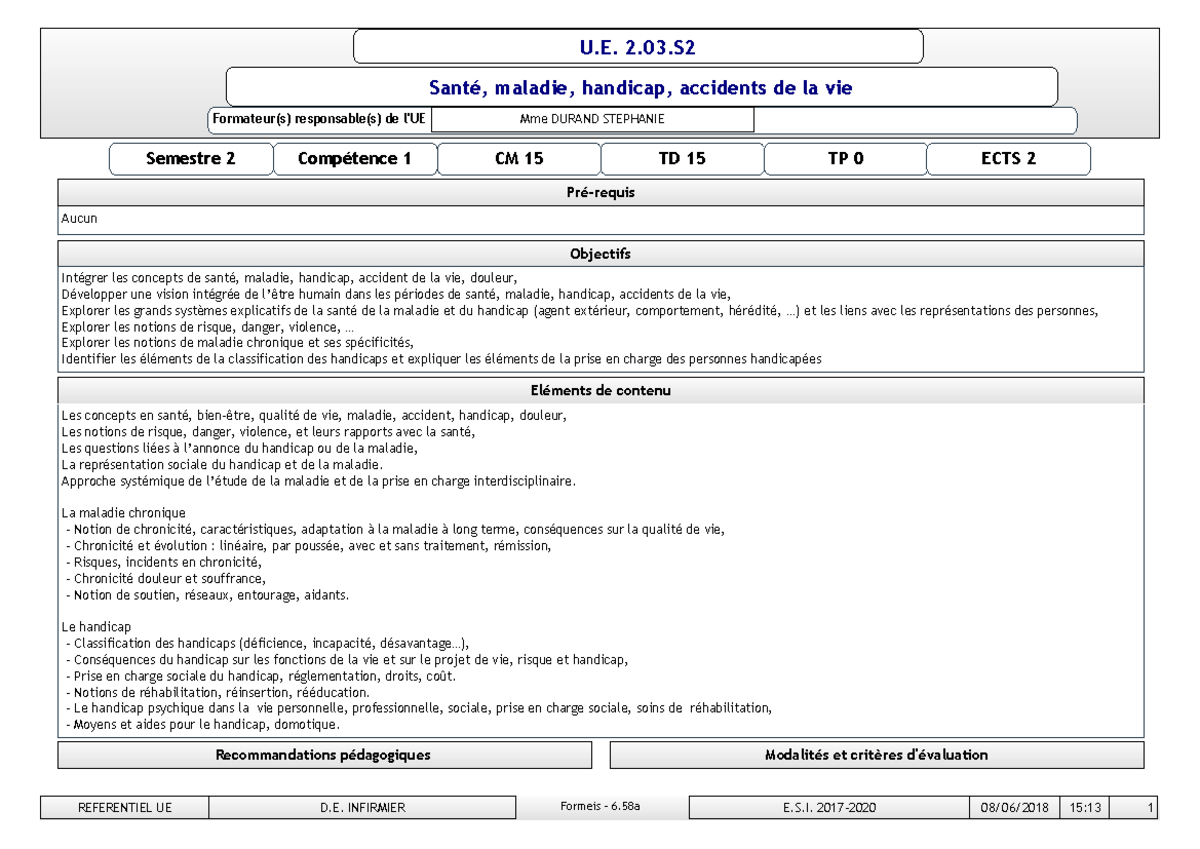Click the Eléments de contenu section header
The height and width of the screenshot is (849, 1200).
coord(600,388)
